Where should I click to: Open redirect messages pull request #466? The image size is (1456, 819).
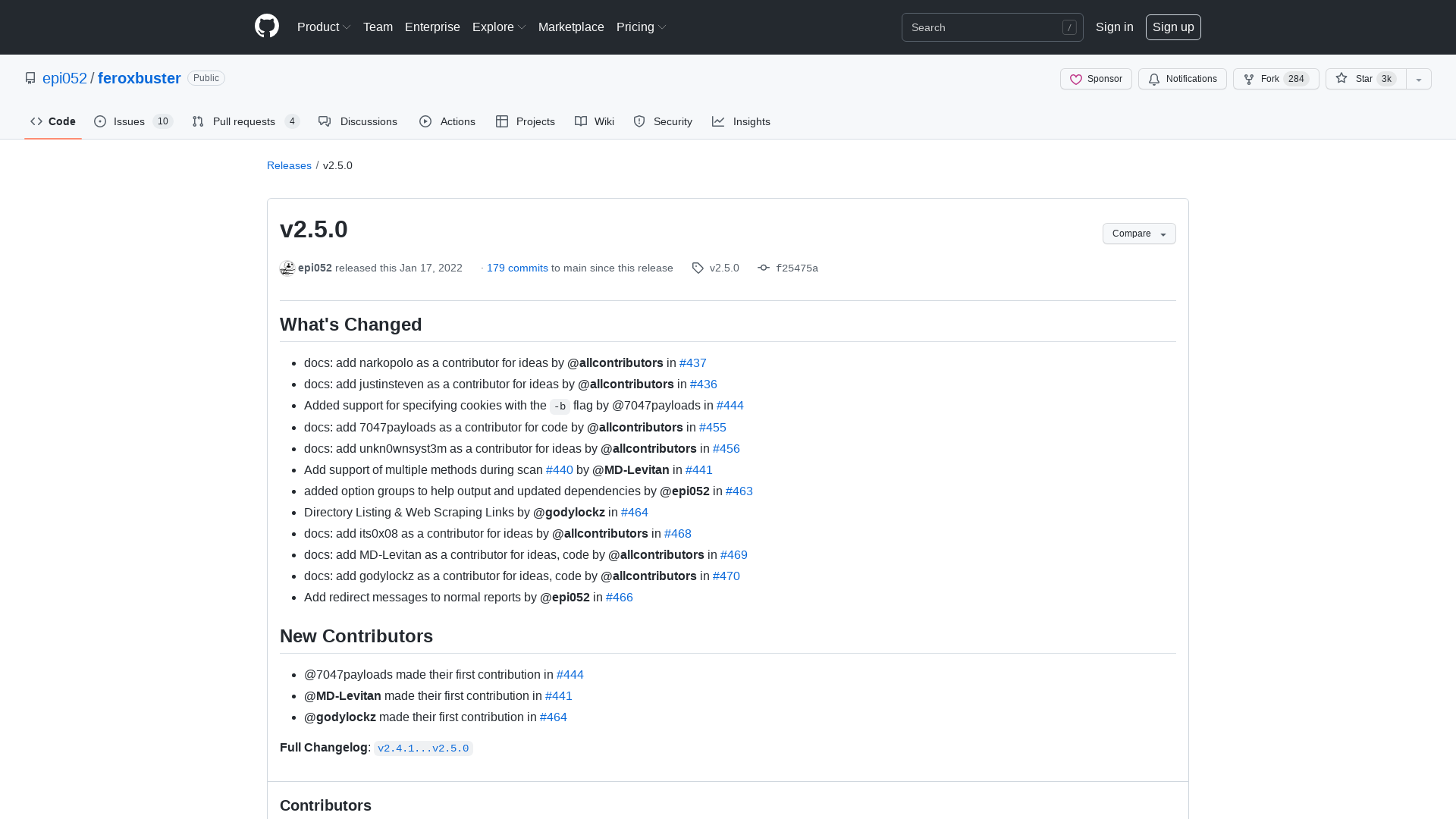tap(620, 598)
